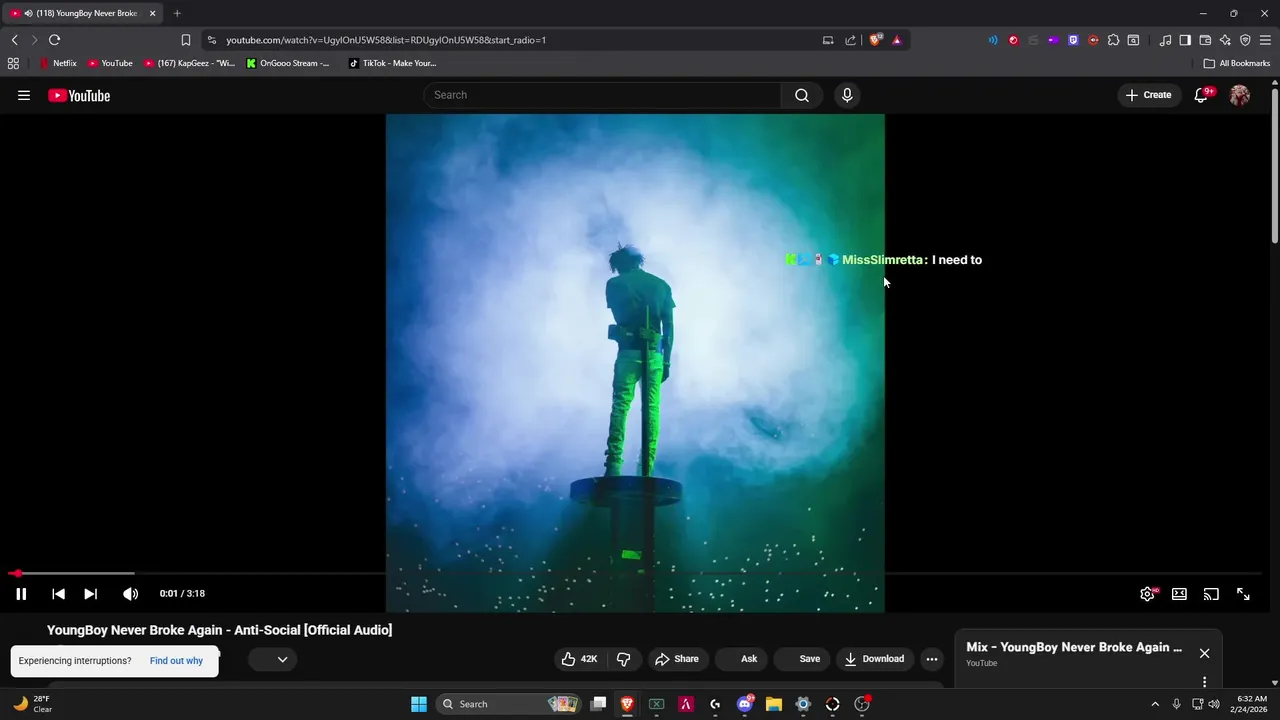Screen dimensions: 1280x720
Task: Open media control music note icon
Action: 1165,40
